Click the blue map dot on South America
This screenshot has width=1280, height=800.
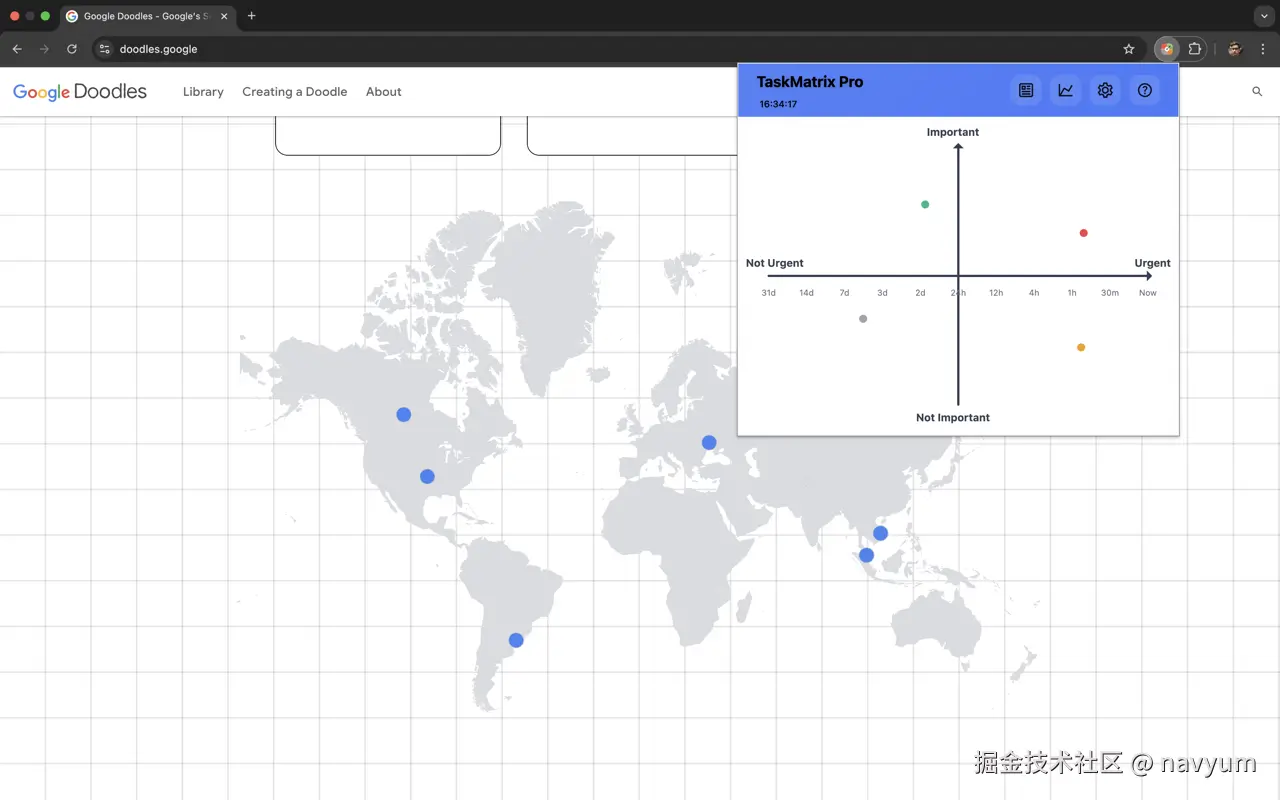click(x=516, y=640)
